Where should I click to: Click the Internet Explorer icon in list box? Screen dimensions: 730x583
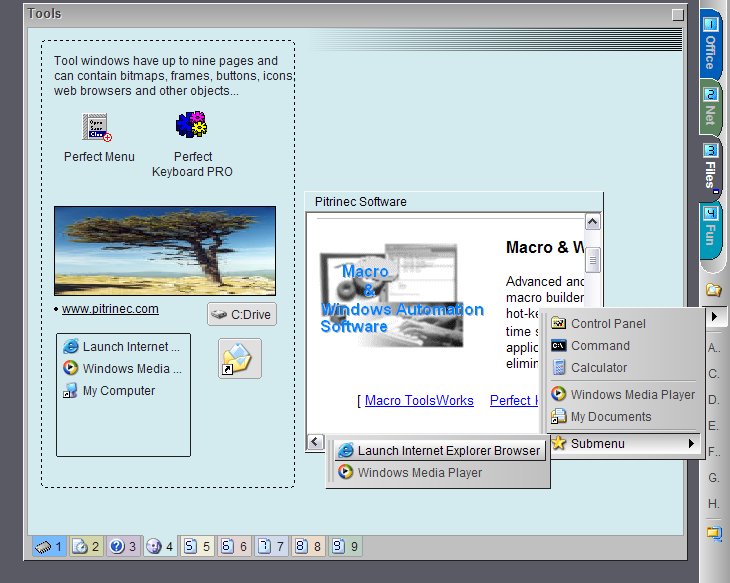[70, 346]
